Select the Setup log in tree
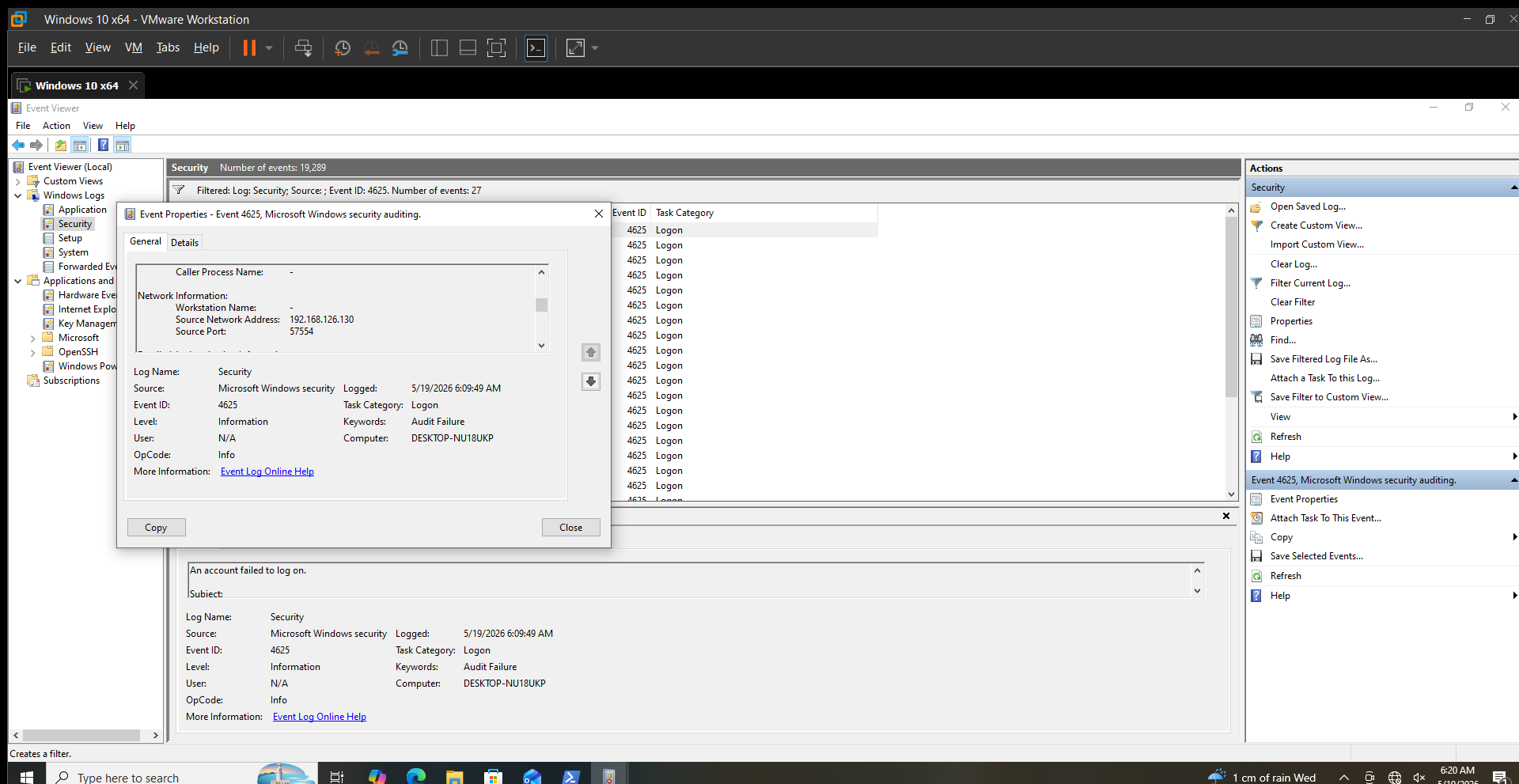 [x=70, y=238]
